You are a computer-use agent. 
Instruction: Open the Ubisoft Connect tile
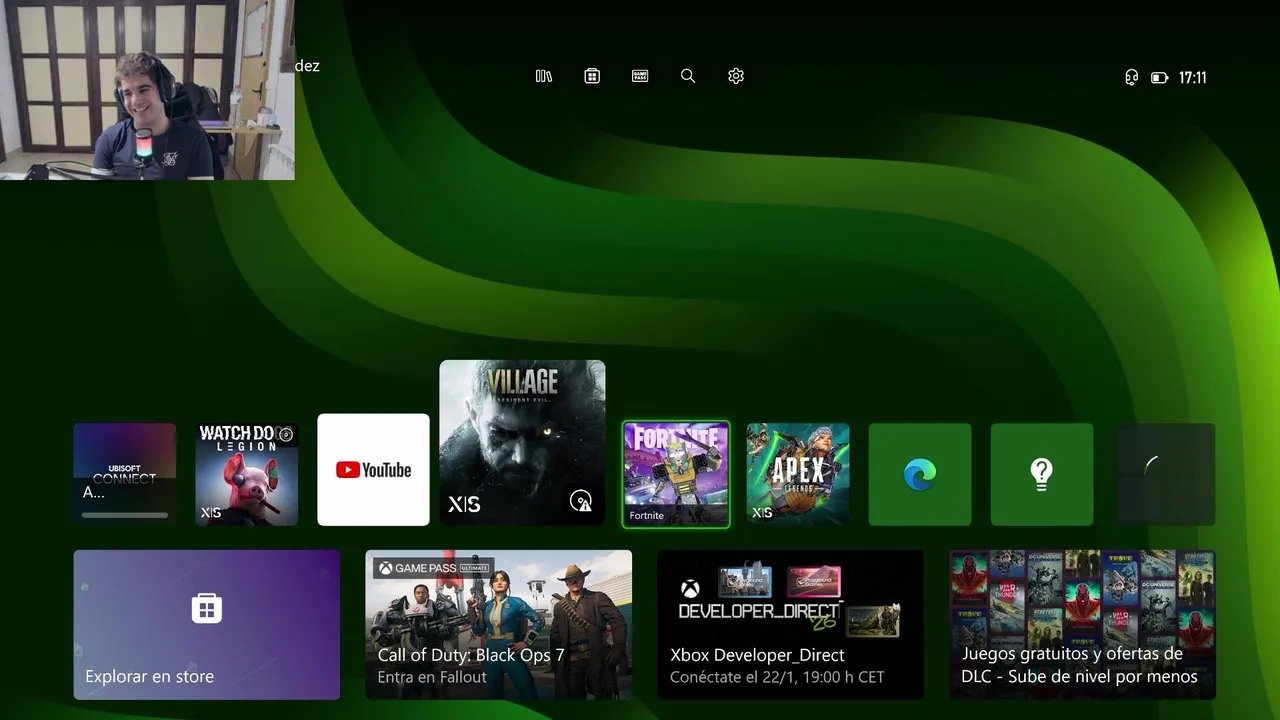tap(125, 474)
